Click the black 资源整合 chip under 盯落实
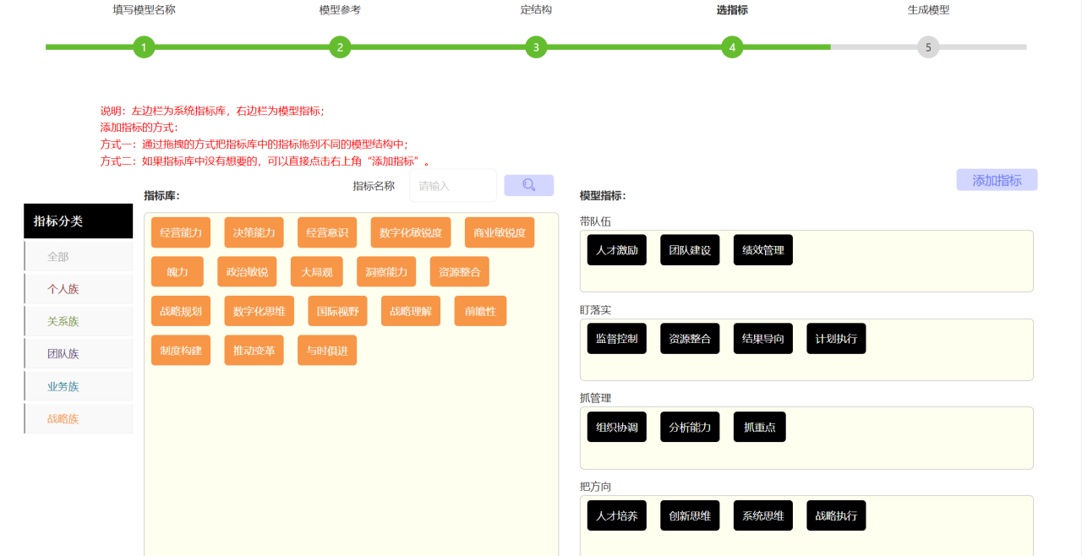The height and width of the screenshot is (556, 1082). (690, 339)
